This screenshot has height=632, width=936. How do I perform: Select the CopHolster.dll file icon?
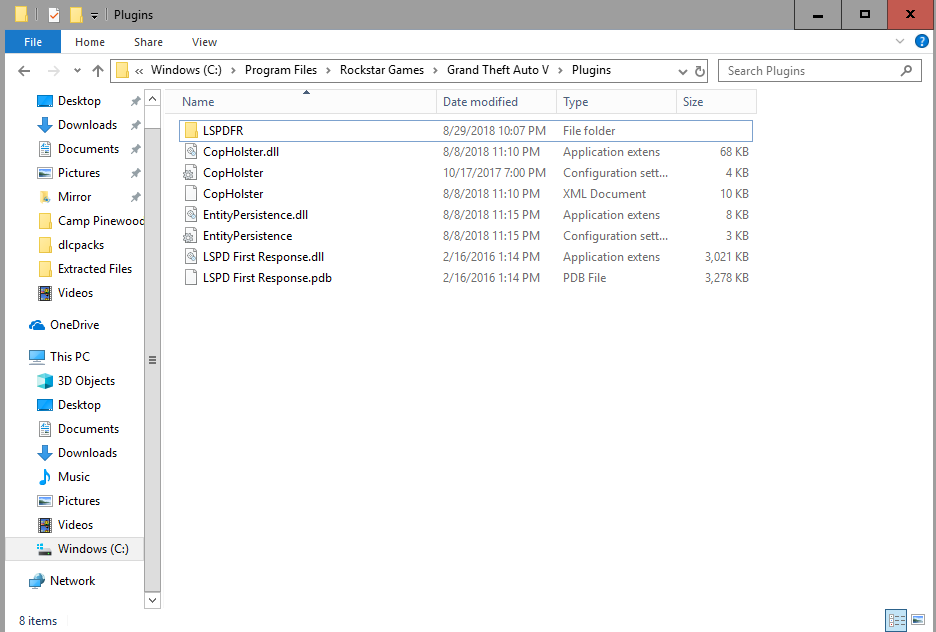click(191, 152)
